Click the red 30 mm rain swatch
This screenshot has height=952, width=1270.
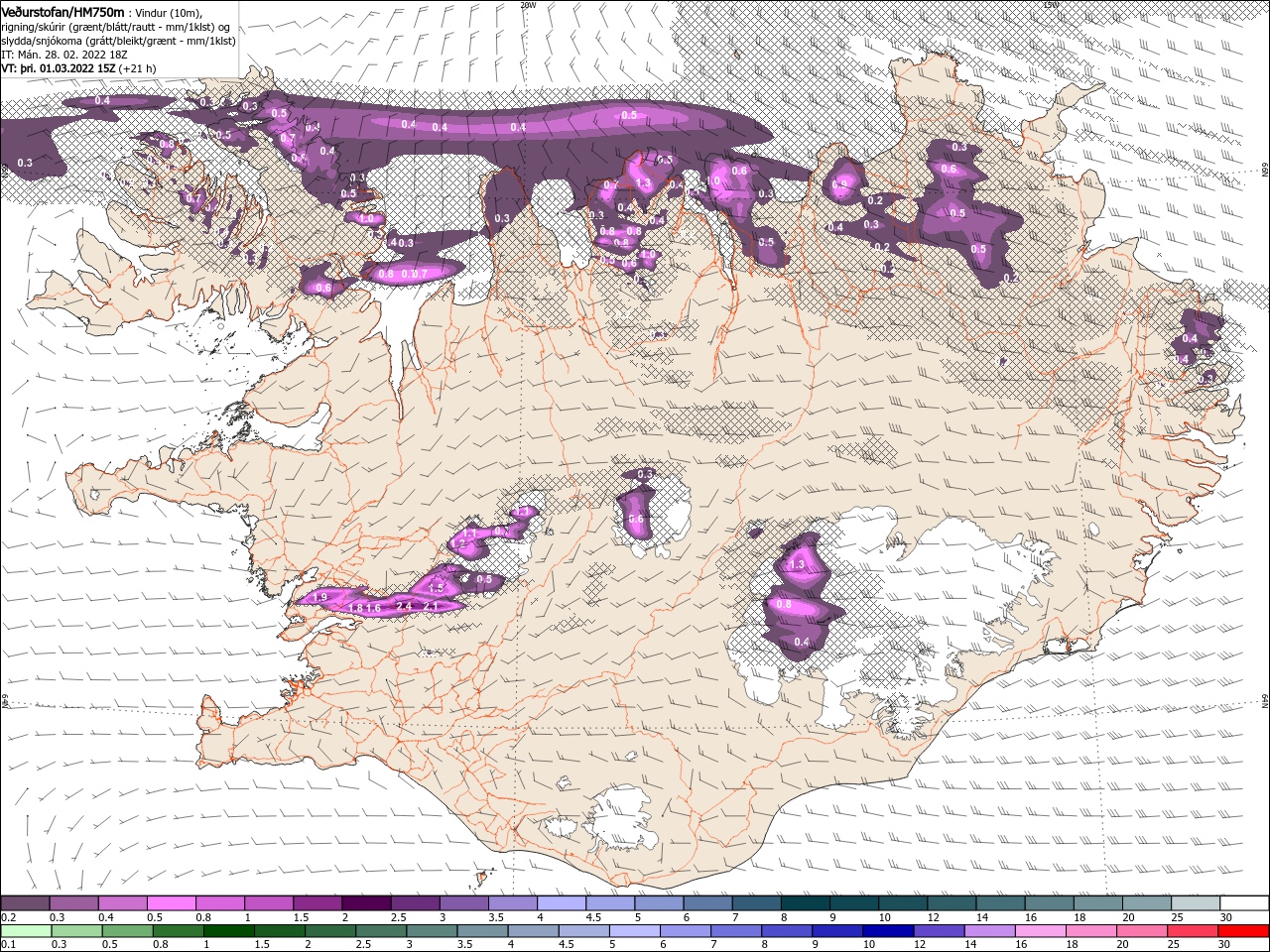[x=1245, y=931]
